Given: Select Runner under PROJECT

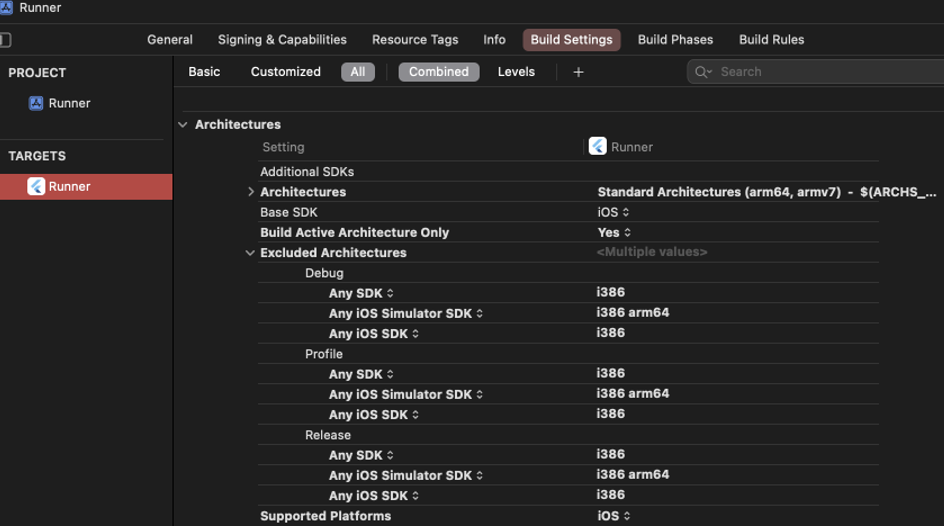Looking at the screenshot, I should click(x=60, y=103).
